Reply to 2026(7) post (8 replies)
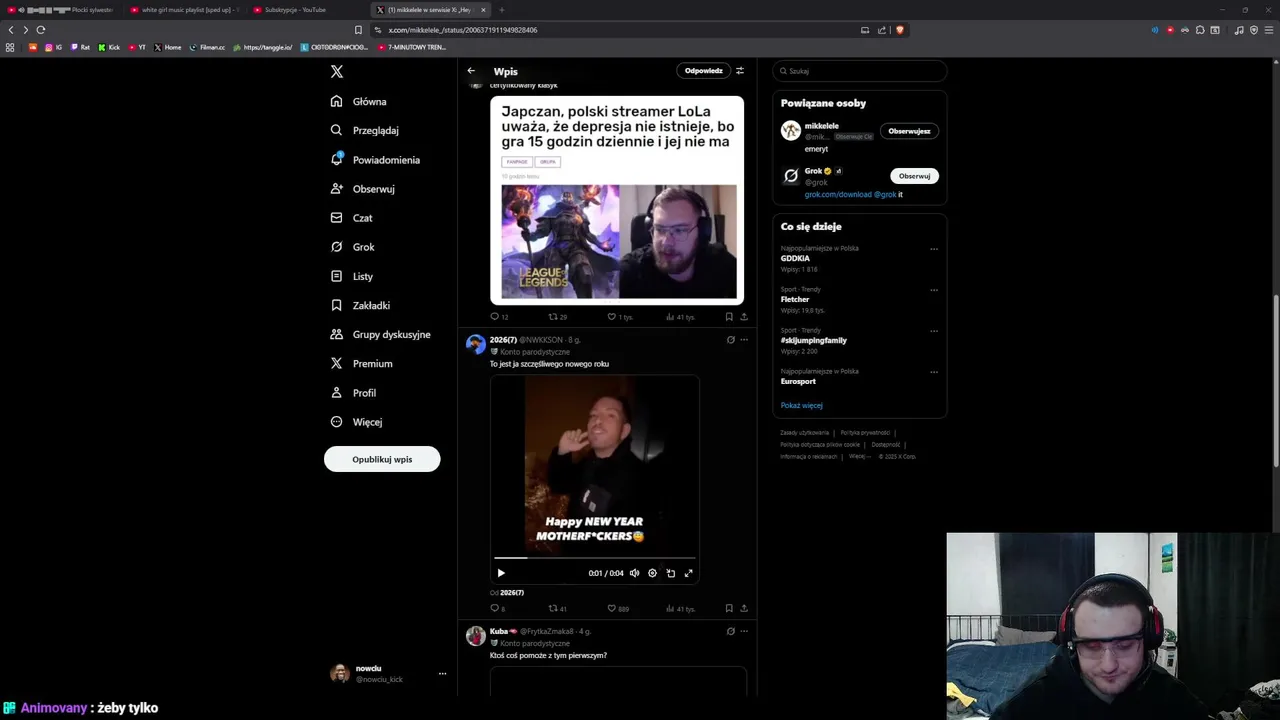This screenshot has height=720, width=1280. point(498,608)
